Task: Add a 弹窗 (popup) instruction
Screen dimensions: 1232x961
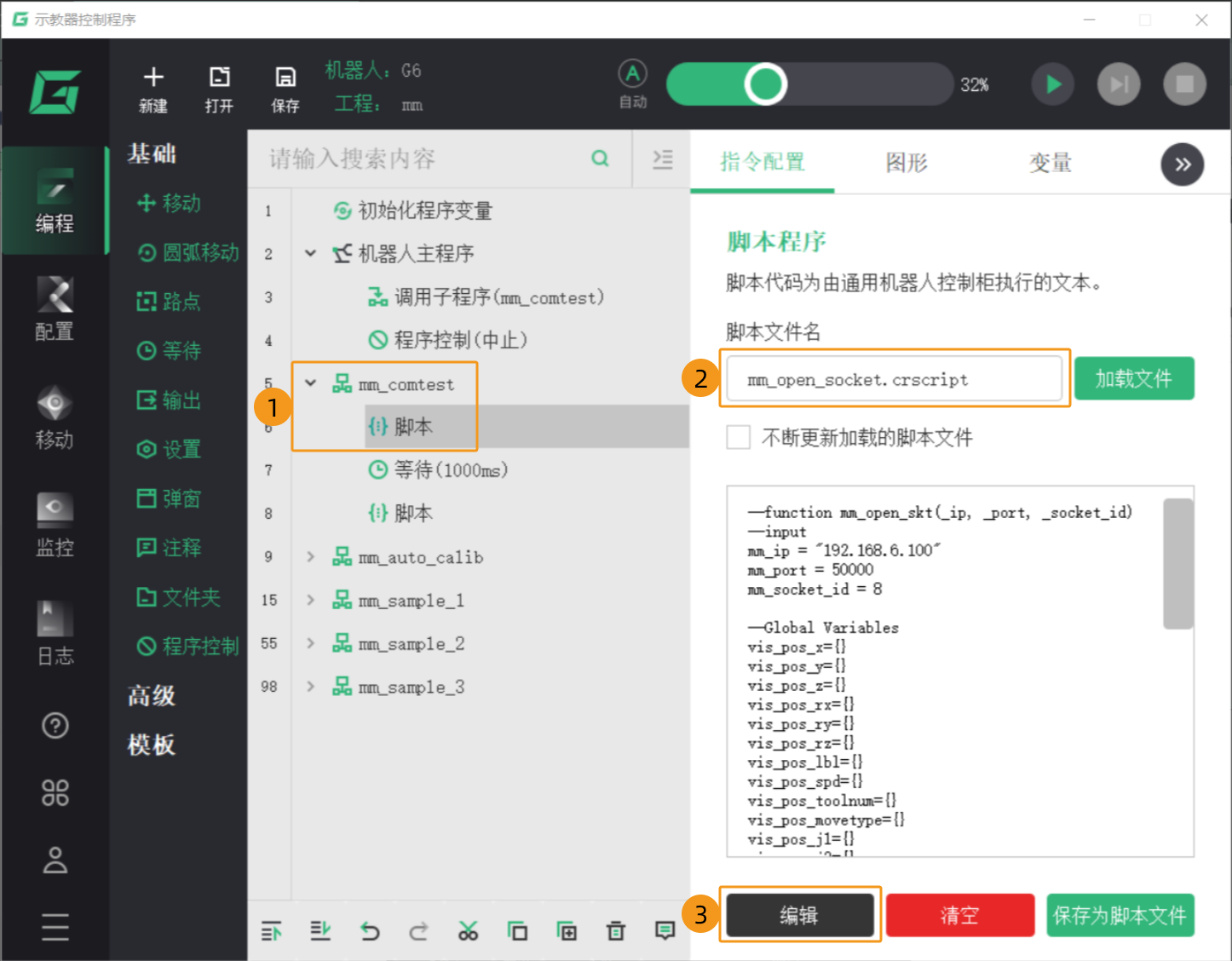Action: [169, 498]
